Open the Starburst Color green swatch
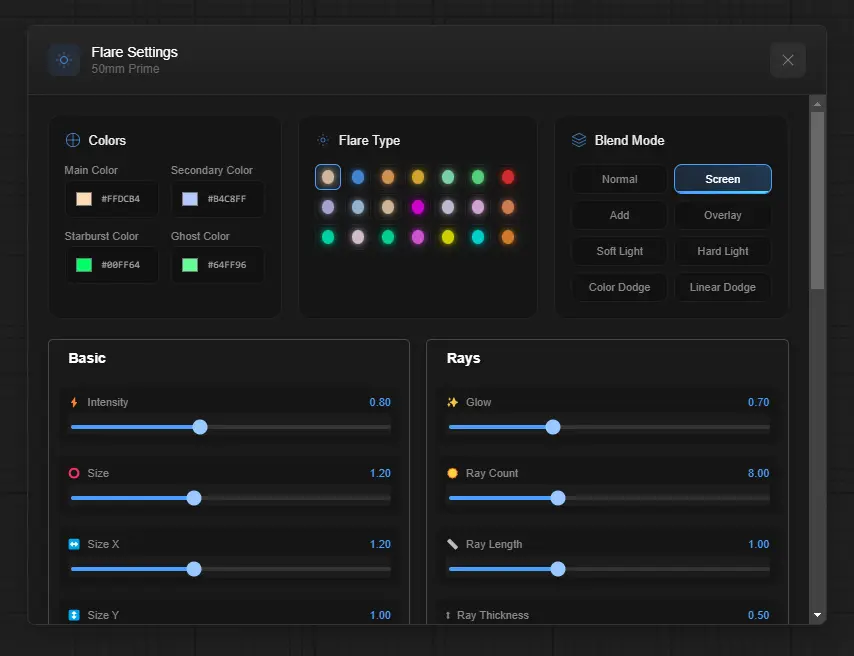This screenshot has height=656, width=854. [84, 265]
